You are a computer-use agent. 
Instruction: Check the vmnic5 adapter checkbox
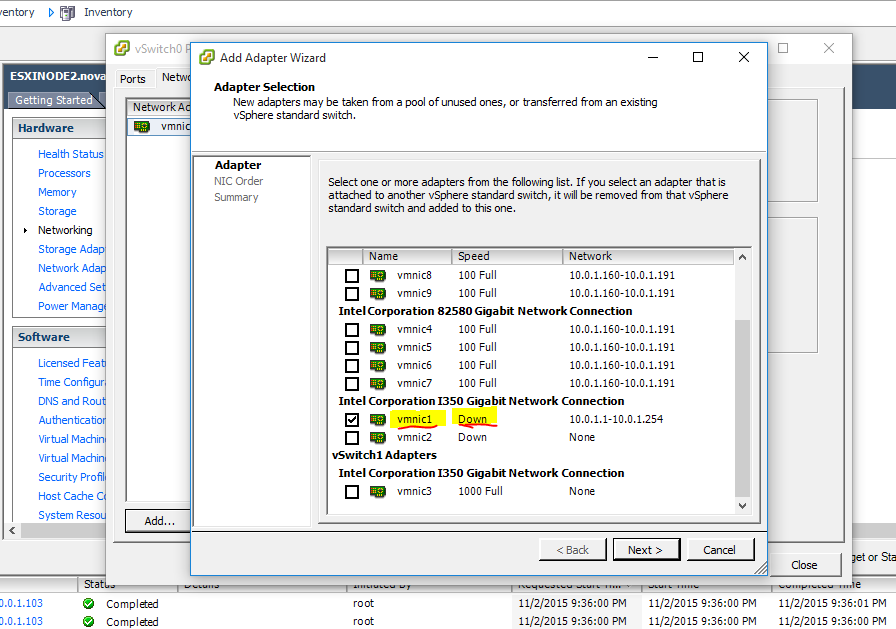352,347
